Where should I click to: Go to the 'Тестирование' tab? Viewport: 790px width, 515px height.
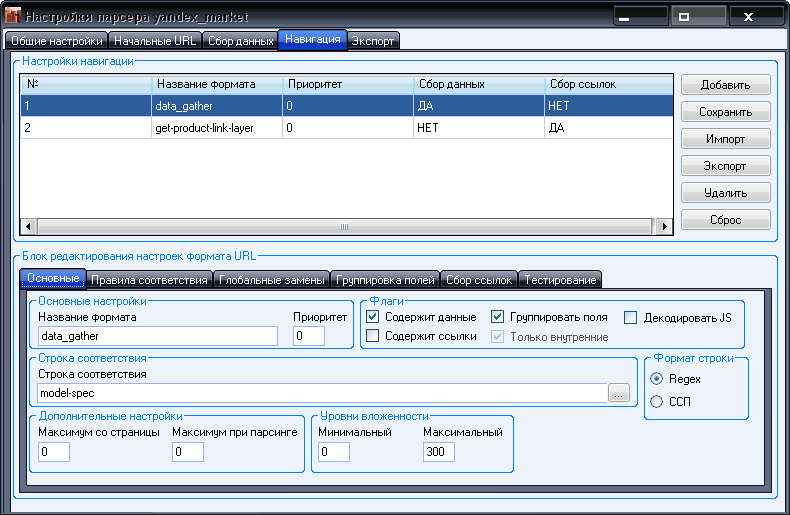click(x=560, y=279)
